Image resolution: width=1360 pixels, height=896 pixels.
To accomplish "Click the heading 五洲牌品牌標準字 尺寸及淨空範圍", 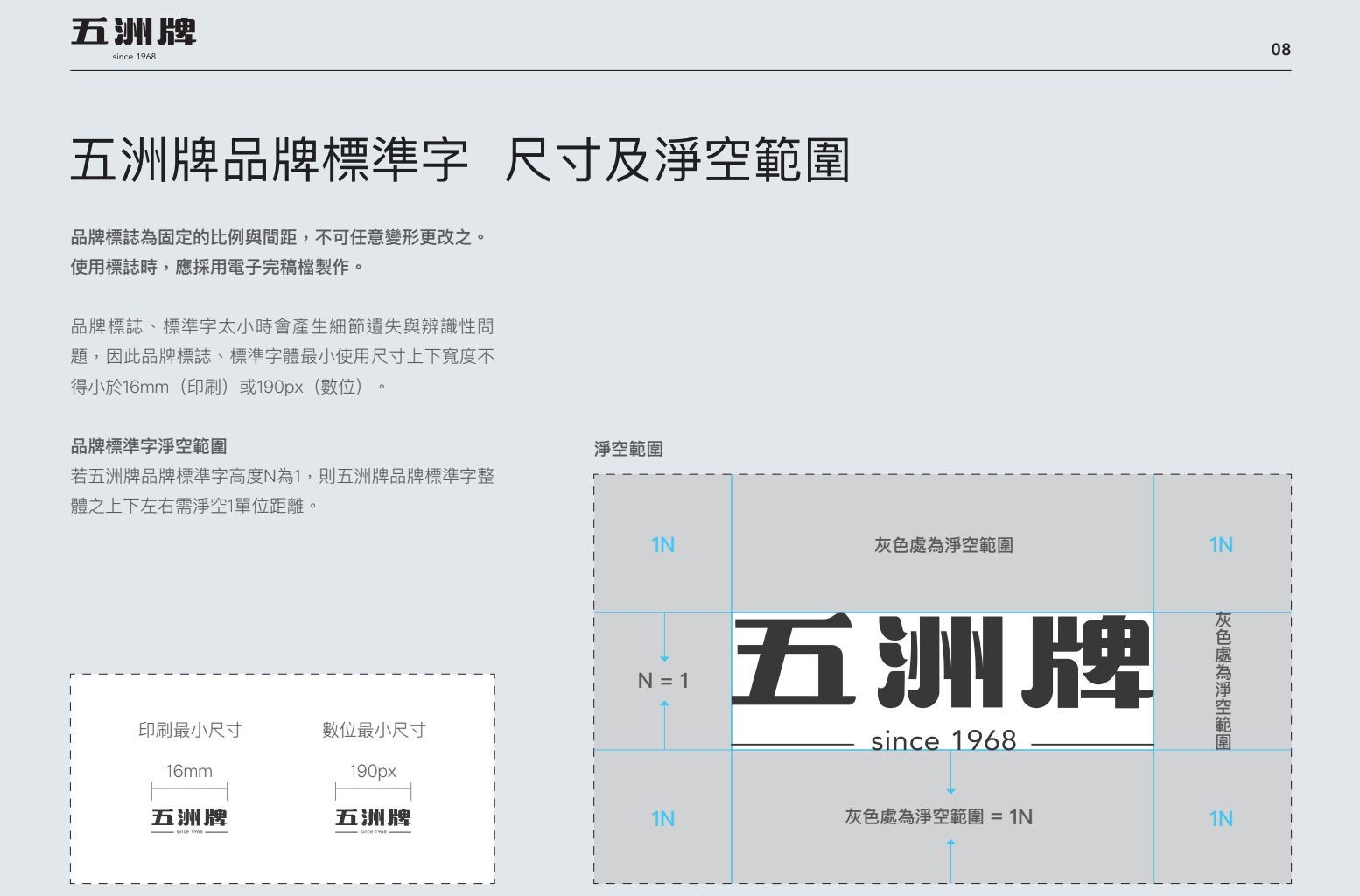I will pos(460,160).
